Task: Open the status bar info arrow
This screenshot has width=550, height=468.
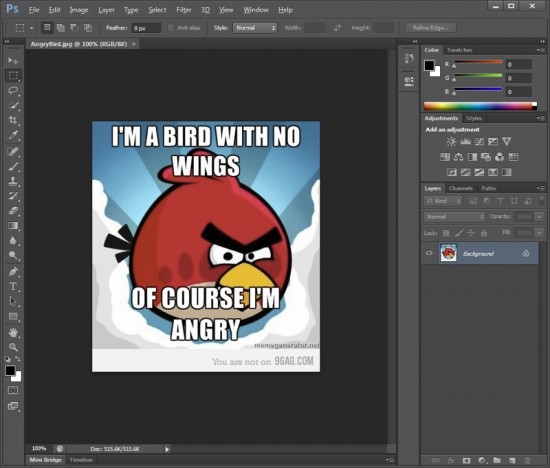Action: pyautogui.click(x=167, y=449)
